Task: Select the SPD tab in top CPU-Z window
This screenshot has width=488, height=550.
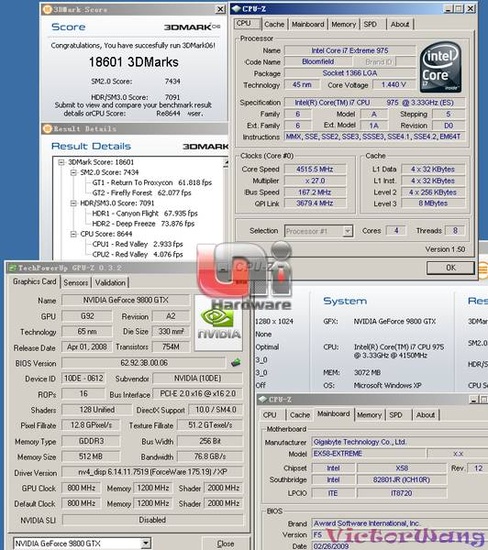Action: 370,24
